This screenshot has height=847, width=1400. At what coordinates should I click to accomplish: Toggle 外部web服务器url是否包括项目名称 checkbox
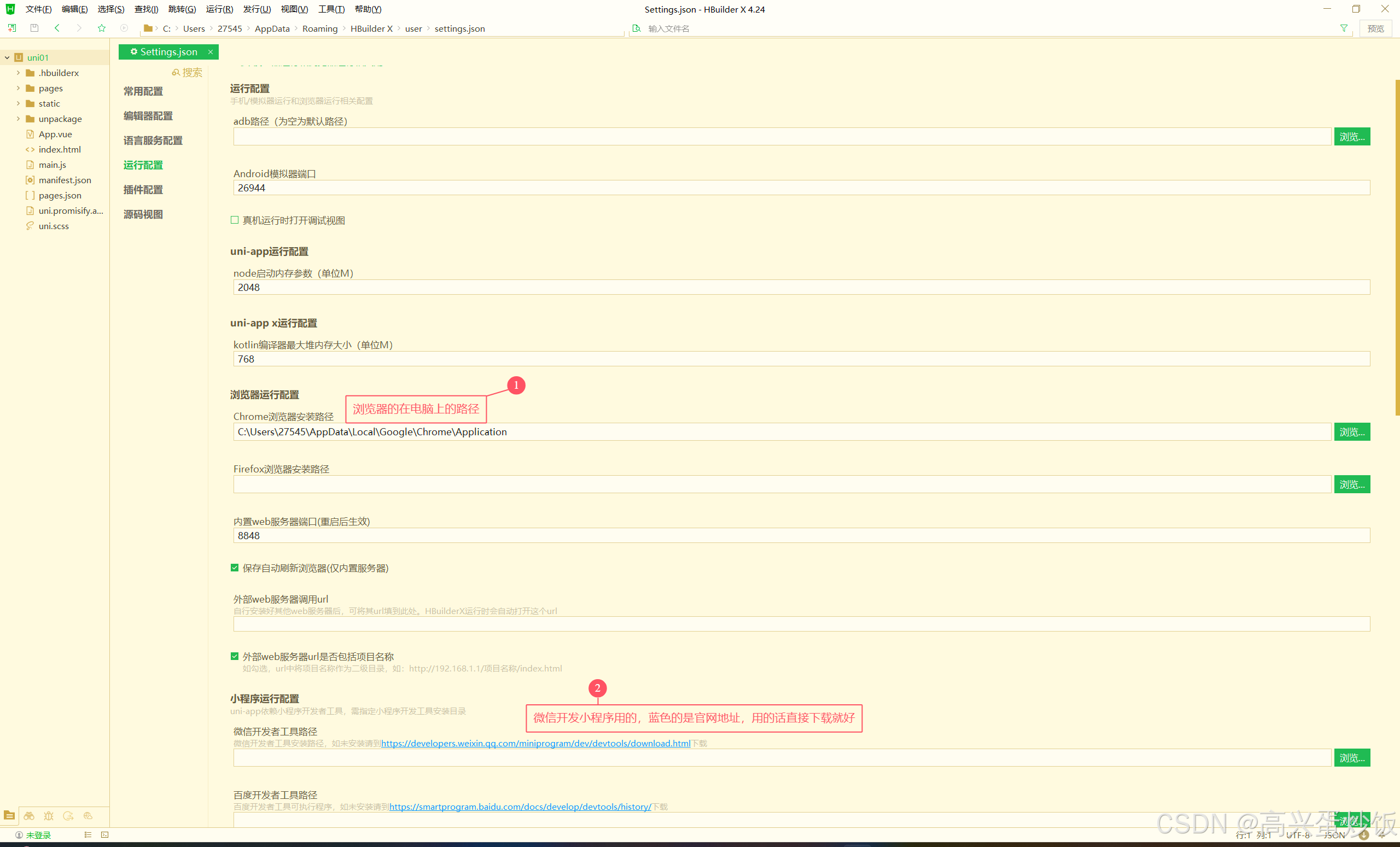coord(235,656)
